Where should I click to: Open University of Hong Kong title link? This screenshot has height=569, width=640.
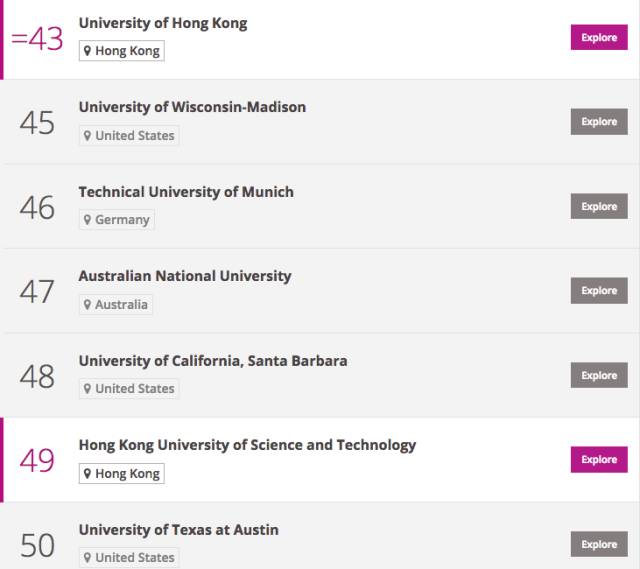click(163, 23)
